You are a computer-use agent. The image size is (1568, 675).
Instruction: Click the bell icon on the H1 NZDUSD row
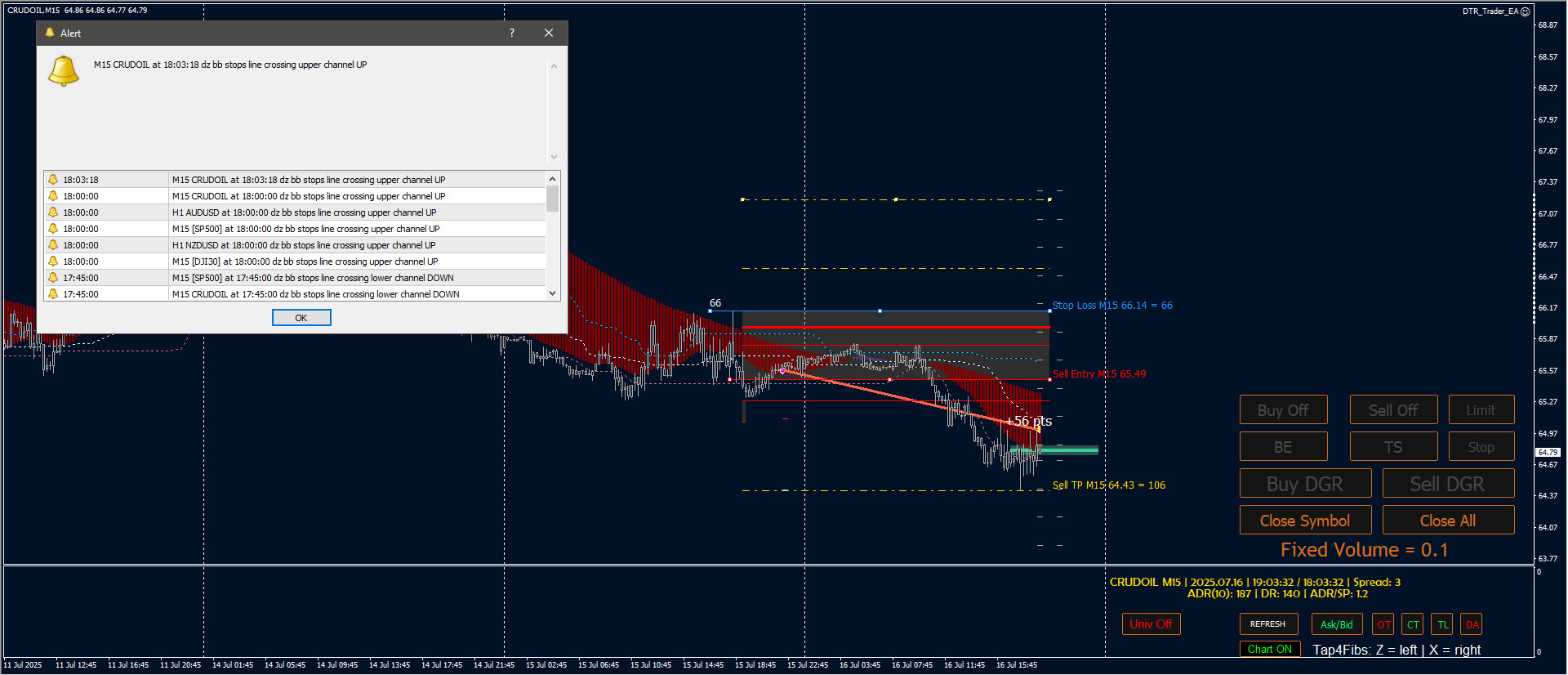[53, 244]
